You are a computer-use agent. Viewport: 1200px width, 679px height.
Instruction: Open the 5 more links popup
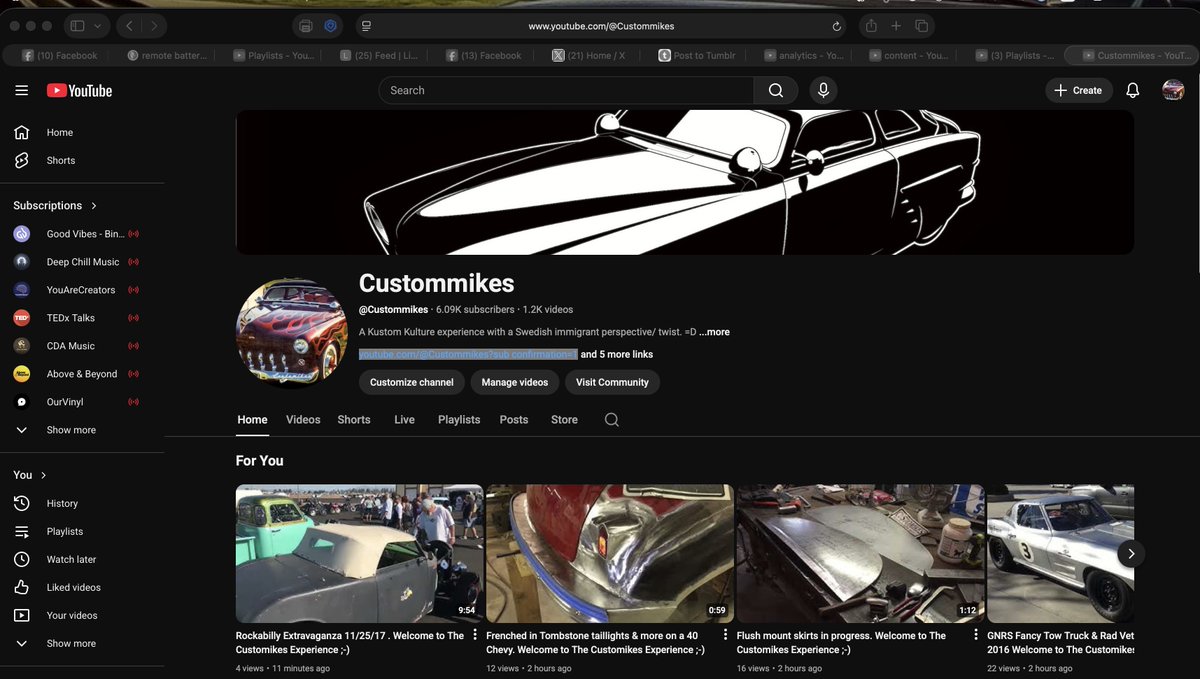tap(617, 354)
